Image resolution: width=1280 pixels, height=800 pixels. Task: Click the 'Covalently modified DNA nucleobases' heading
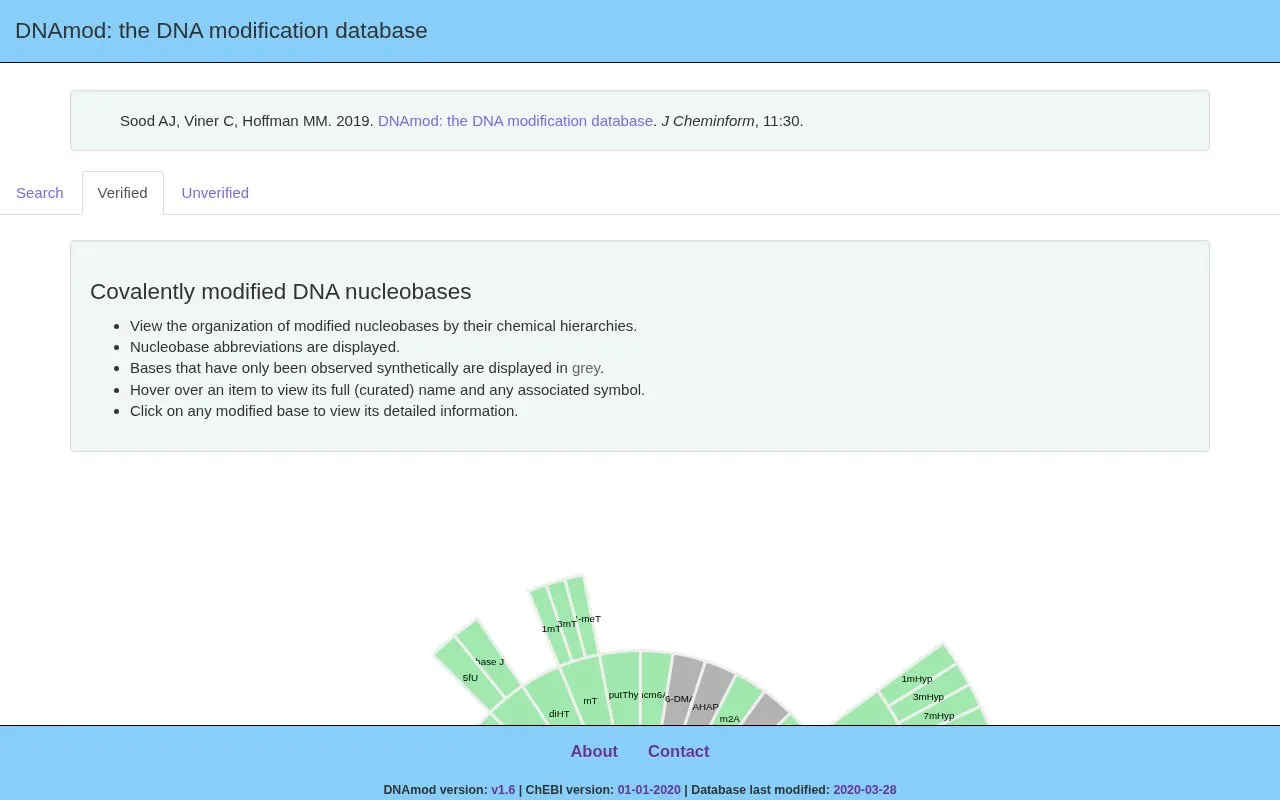tap(281, 291)
